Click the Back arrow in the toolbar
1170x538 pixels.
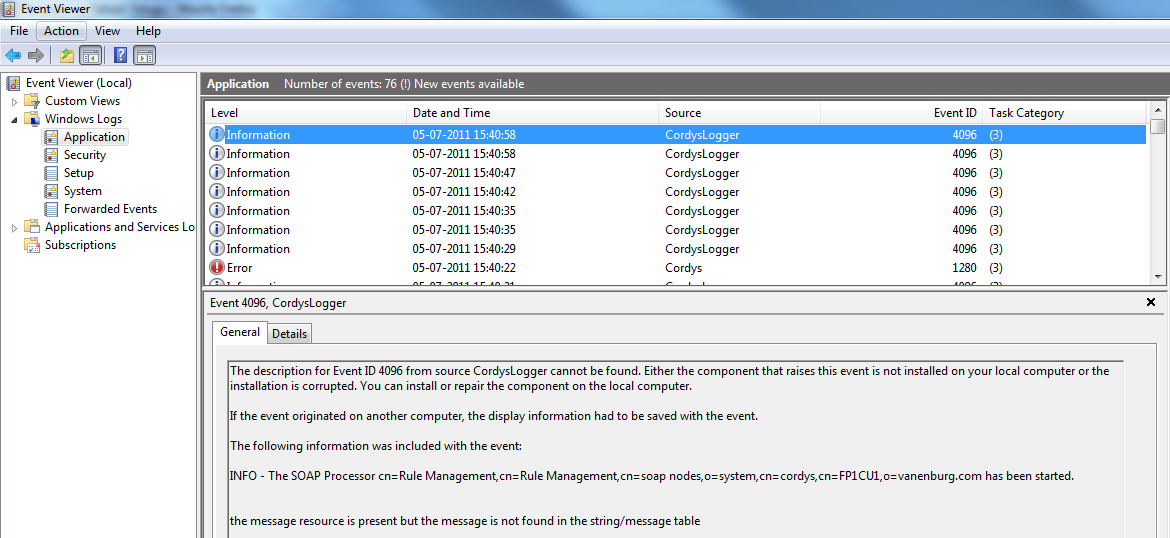13,56
